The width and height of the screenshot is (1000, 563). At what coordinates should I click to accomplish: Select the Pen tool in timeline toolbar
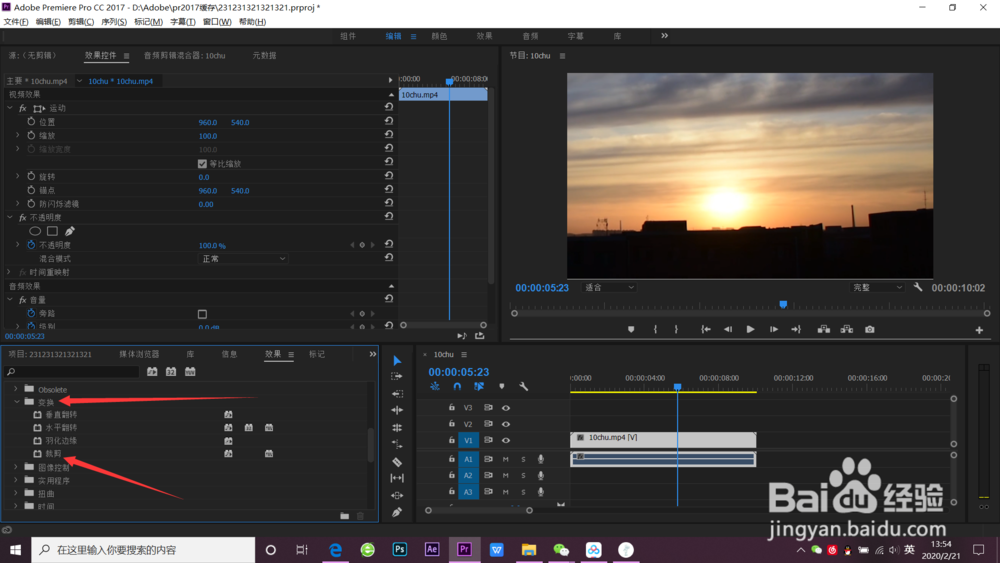pyautogui.click(x=397, y=512)
